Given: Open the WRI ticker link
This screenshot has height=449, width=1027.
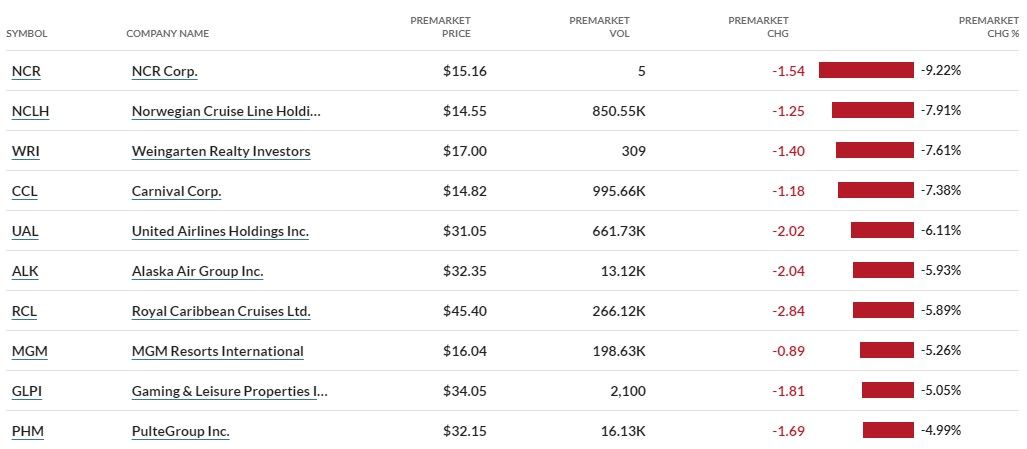Looking at the screenshot, I should [25, 151].
